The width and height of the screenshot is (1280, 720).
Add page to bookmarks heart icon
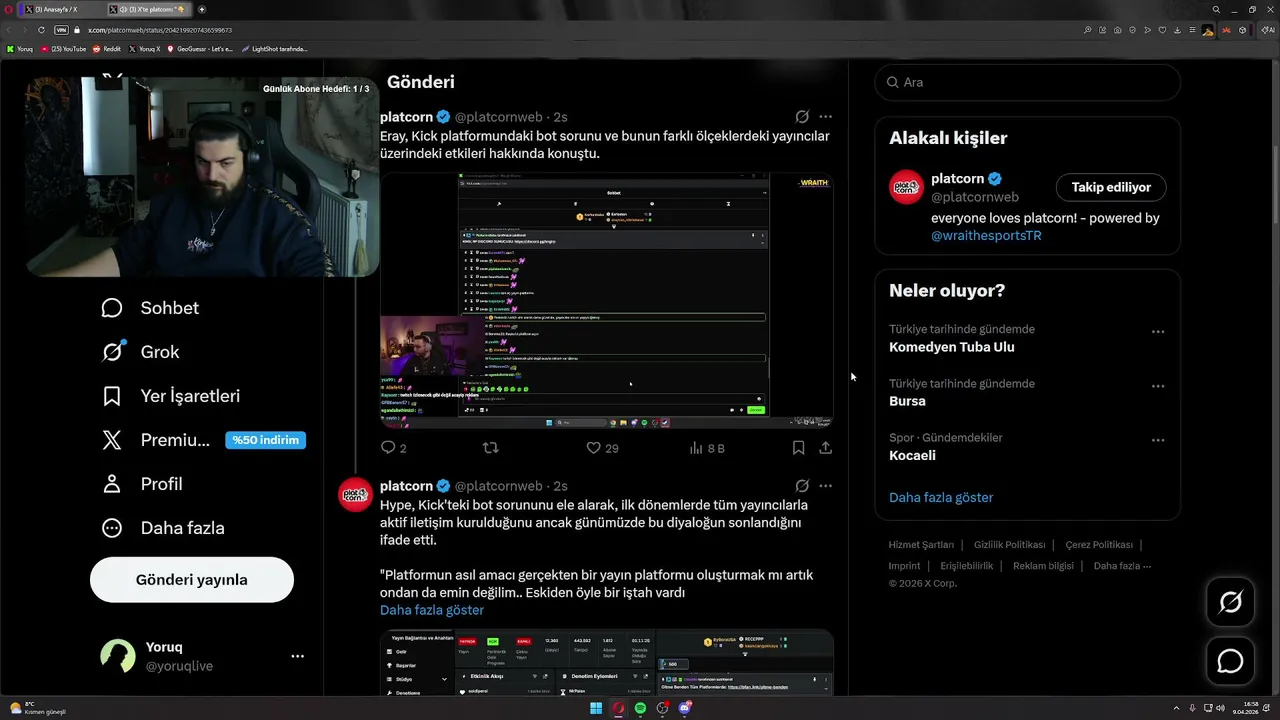click(x=1162, y=30)
